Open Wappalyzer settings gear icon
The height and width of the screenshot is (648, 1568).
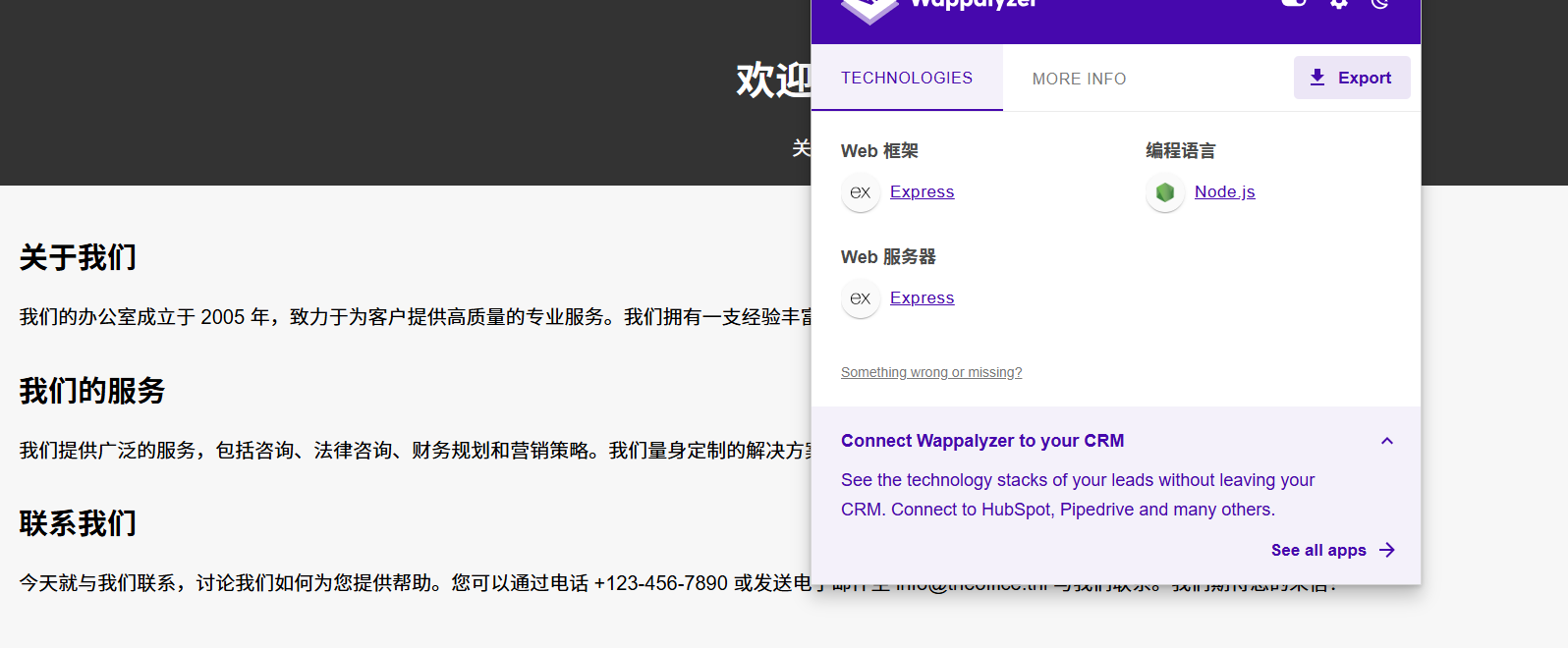point(1338,3)
